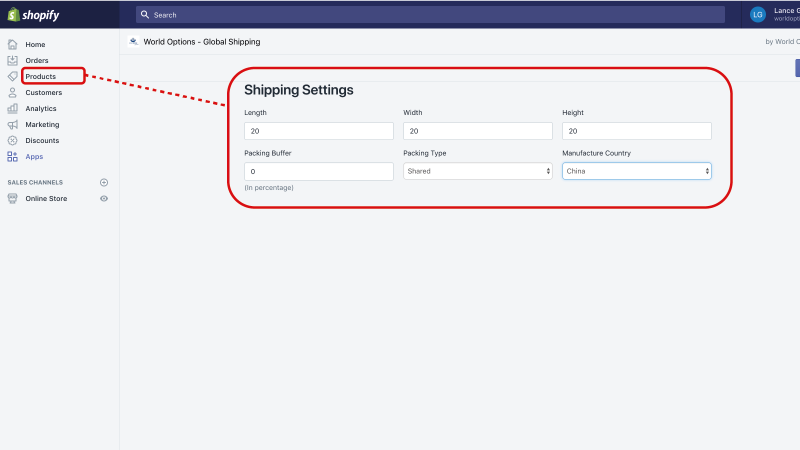Click the SALES CHANNELS label

pos(35,182)
